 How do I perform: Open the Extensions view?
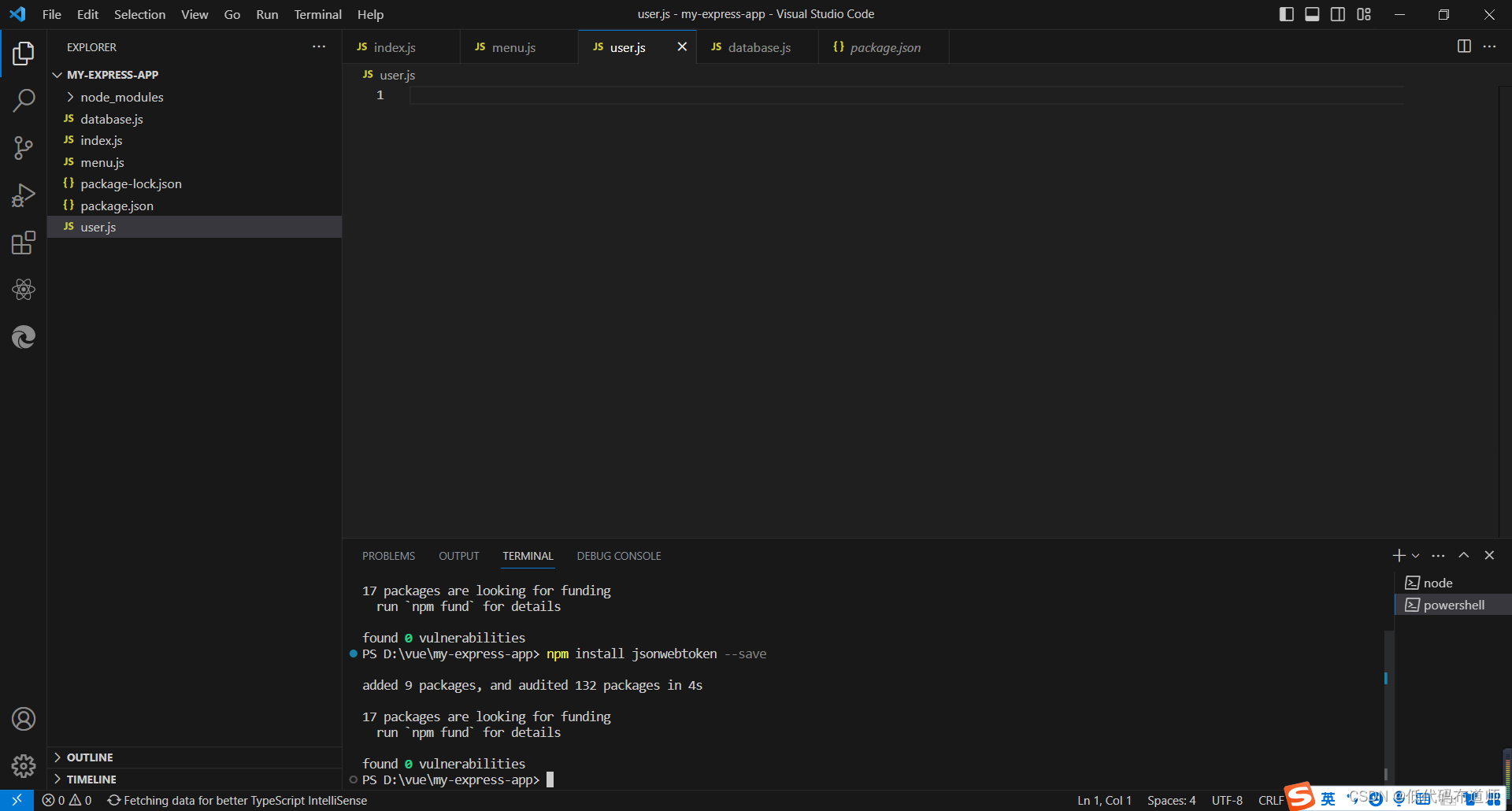pos(24,243)
